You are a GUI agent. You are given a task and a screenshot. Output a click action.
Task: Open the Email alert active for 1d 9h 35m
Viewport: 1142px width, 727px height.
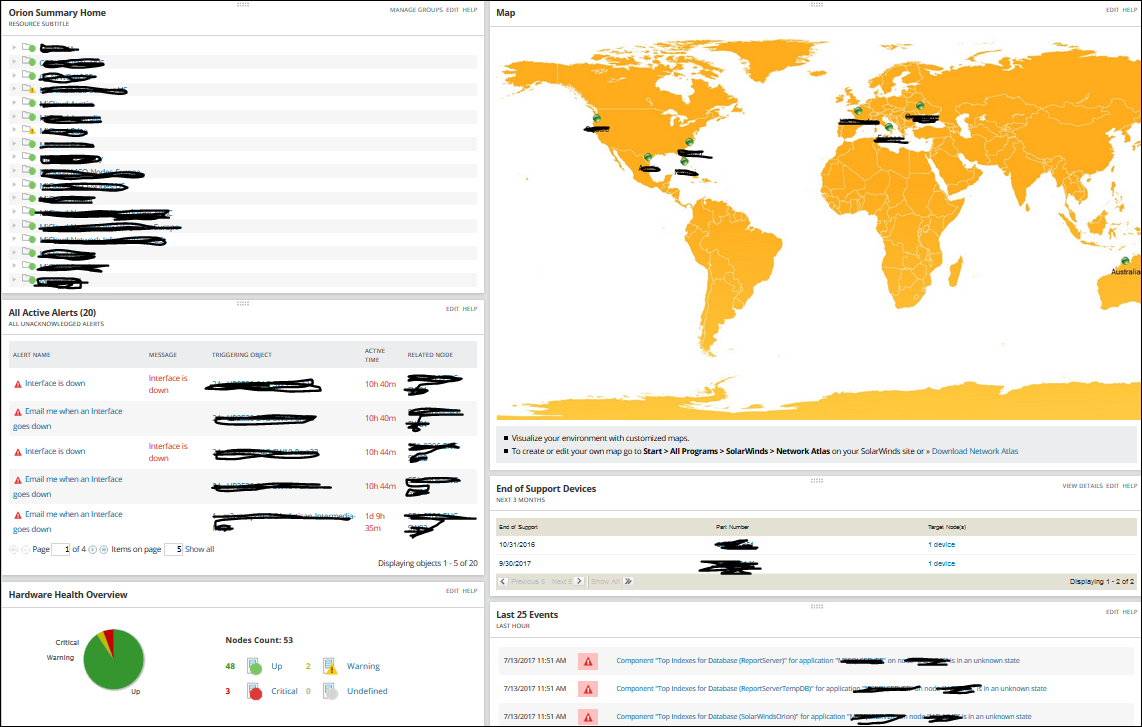click(x=68, y=522)
